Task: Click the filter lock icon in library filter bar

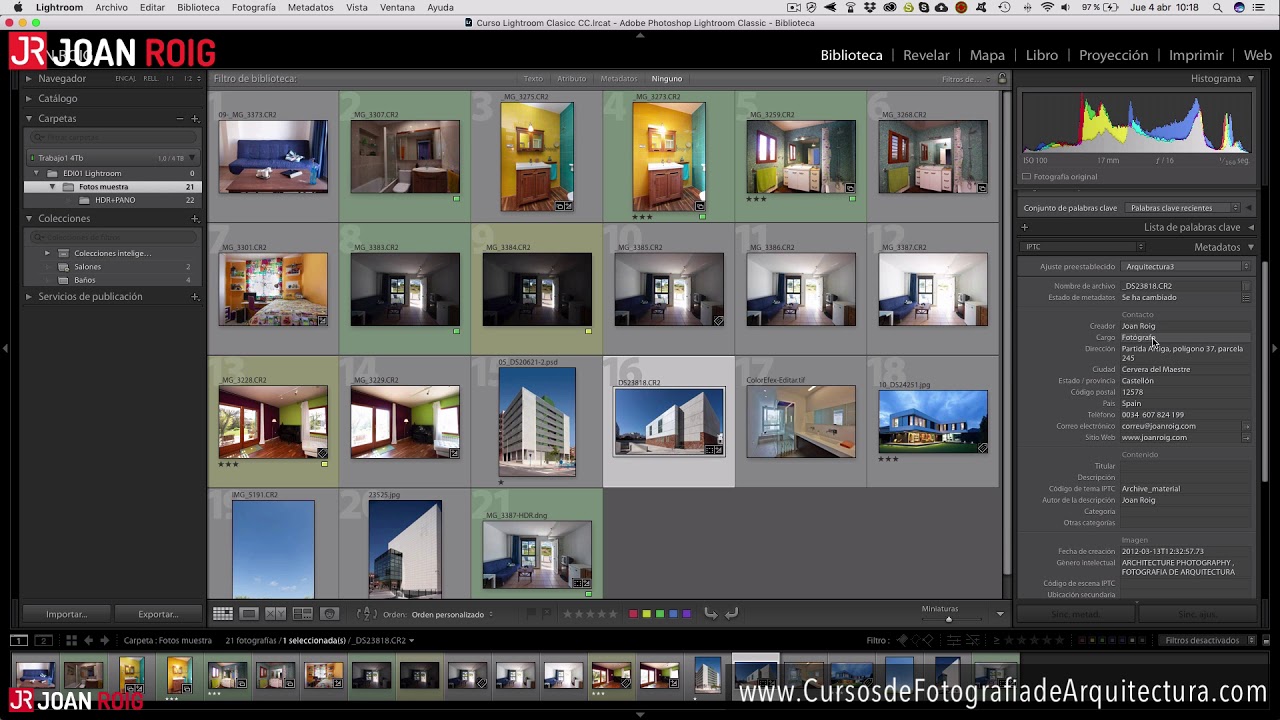Action: (x=1002, y=78)
